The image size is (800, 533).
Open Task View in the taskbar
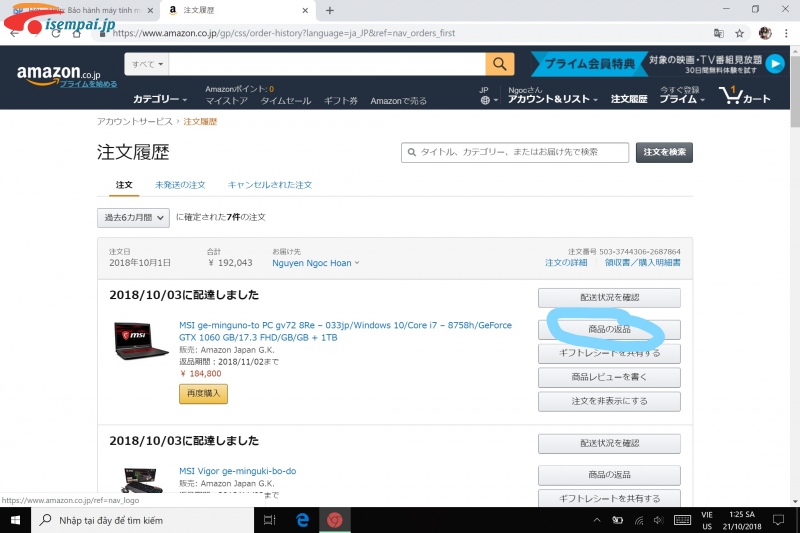[269, 520]
